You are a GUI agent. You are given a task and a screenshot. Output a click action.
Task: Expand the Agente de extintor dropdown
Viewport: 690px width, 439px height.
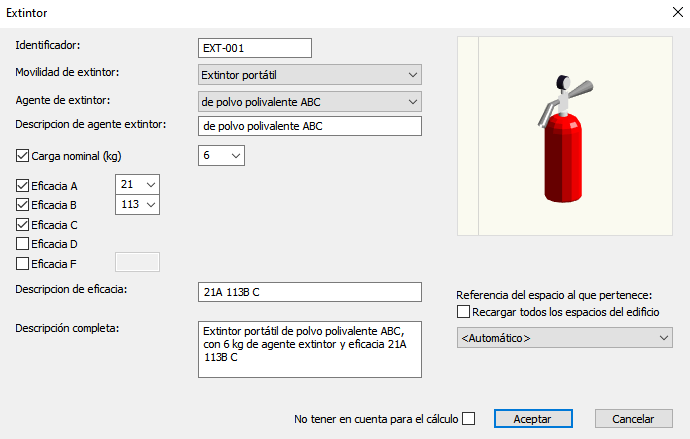point(309,102)
